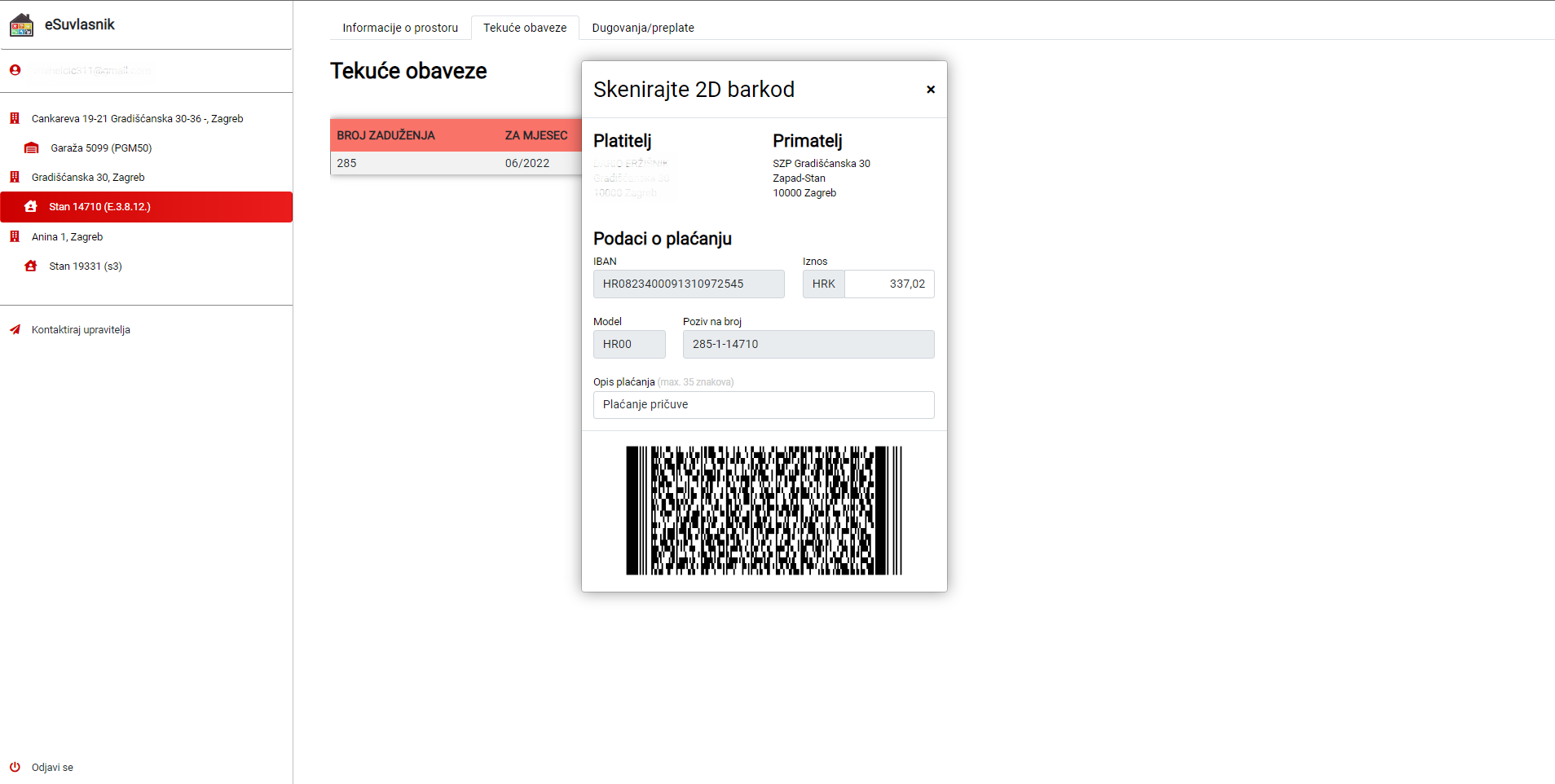This screenshot has height=784, width=1555.
Task: Click paper plane icon for Kontaktiraj upravitelja
Action: point(15,330)
